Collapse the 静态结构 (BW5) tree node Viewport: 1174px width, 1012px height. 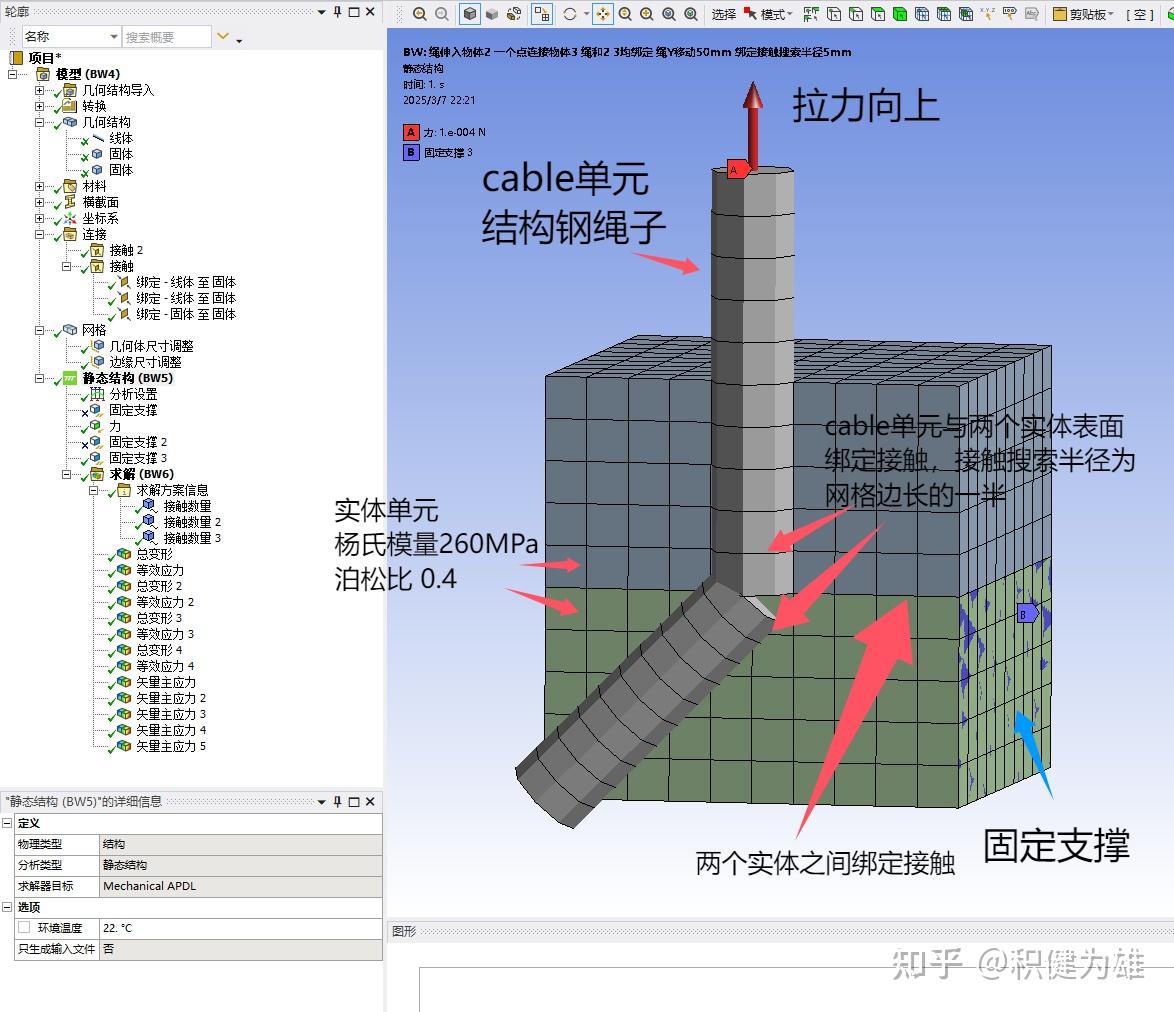click(x=39, y=378)
